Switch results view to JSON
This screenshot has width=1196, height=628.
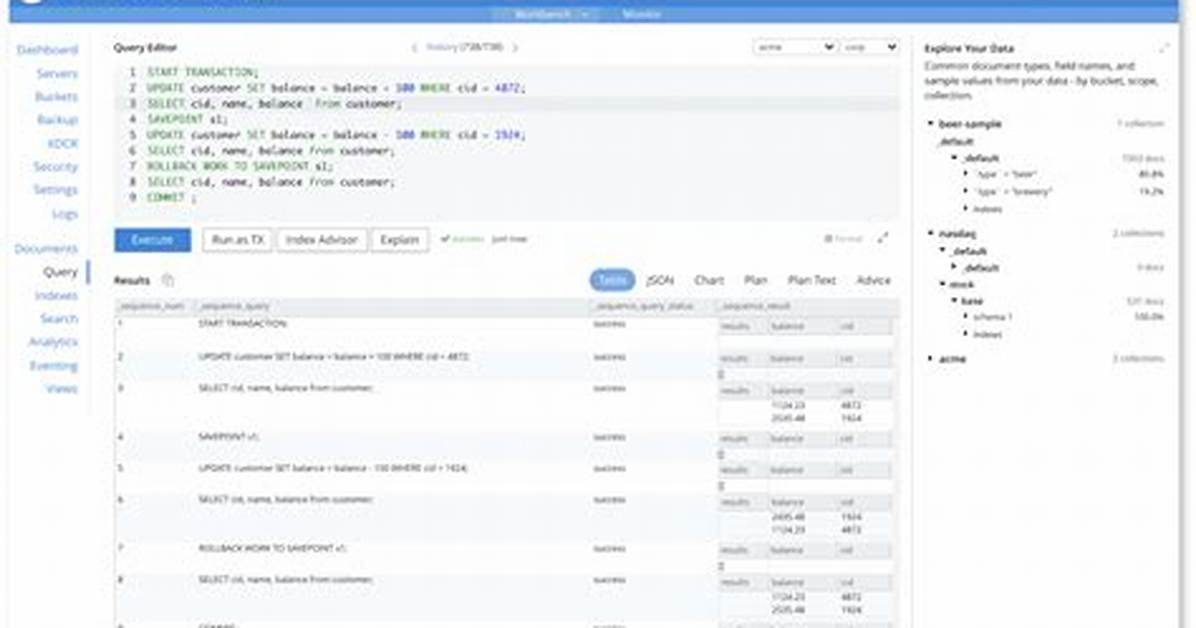click(x=660, y=280)
